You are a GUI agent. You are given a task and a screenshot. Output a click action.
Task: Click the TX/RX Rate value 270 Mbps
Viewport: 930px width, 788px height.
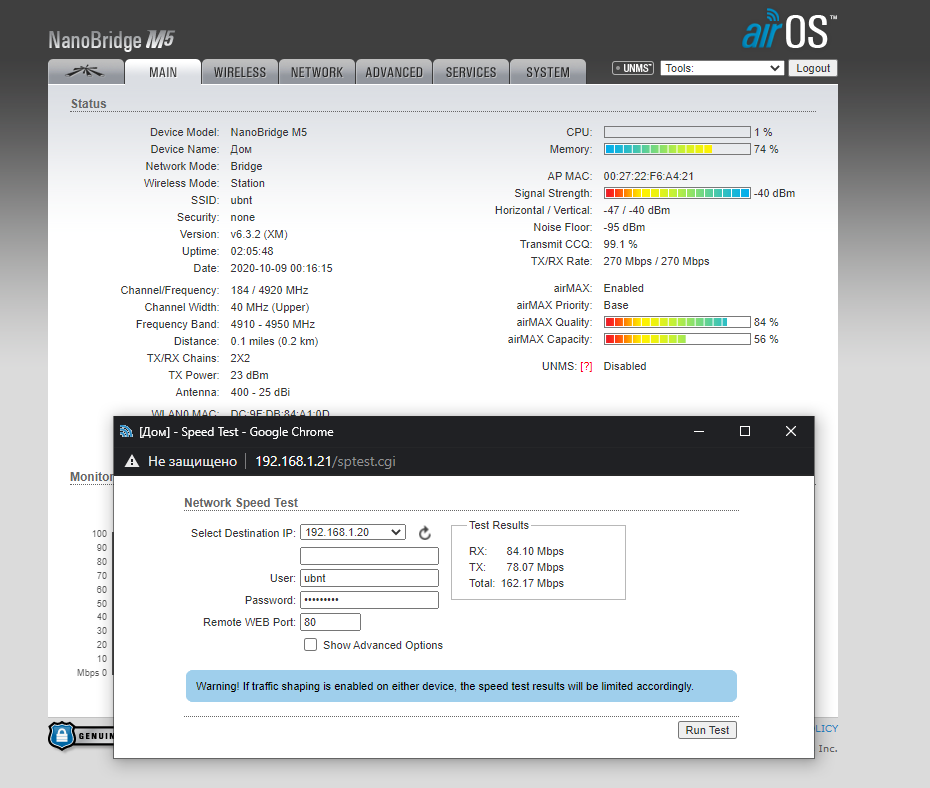(656, 261)
